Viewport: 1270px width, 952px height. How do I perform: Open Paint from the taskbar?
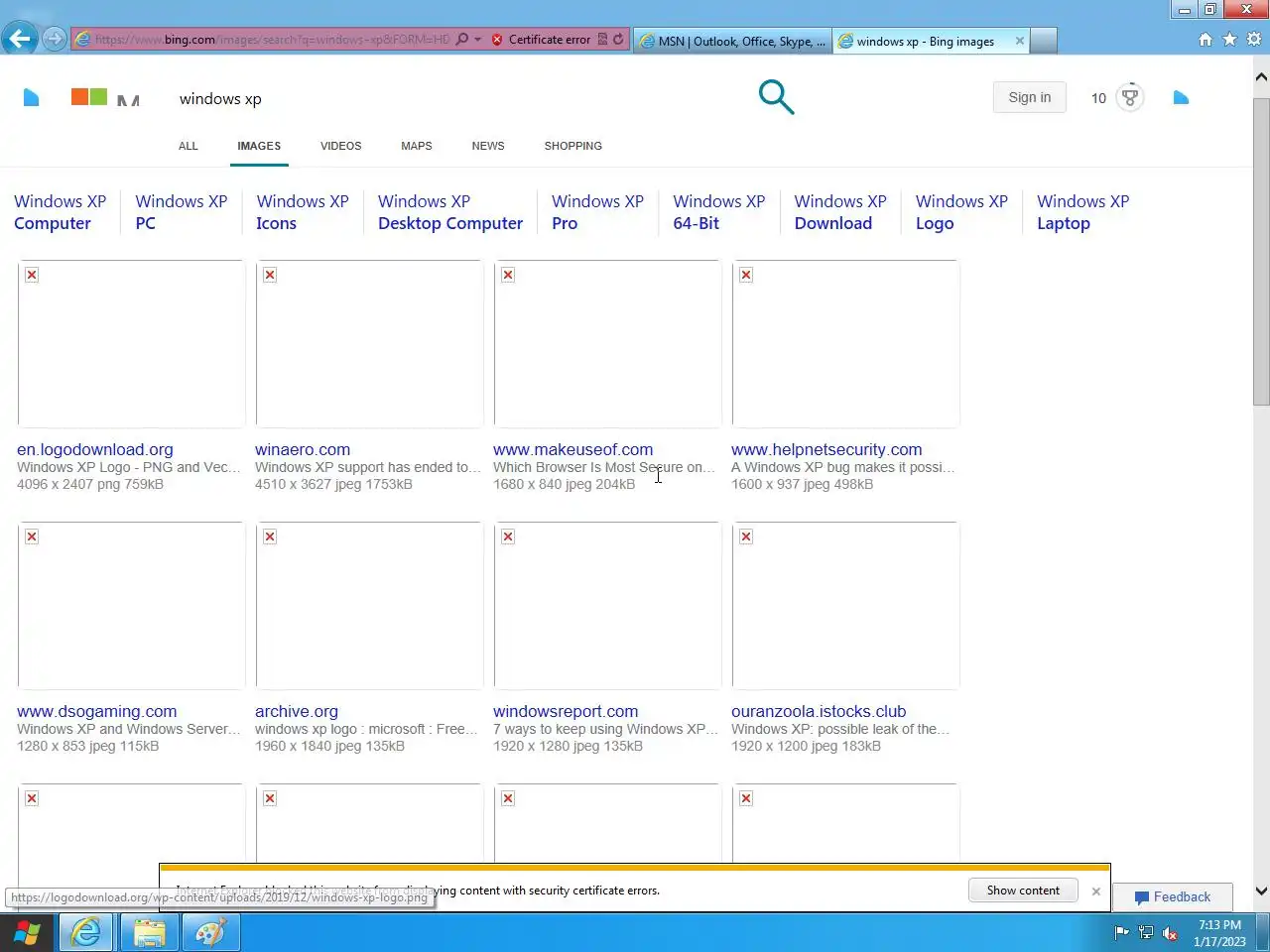[210, 933]
